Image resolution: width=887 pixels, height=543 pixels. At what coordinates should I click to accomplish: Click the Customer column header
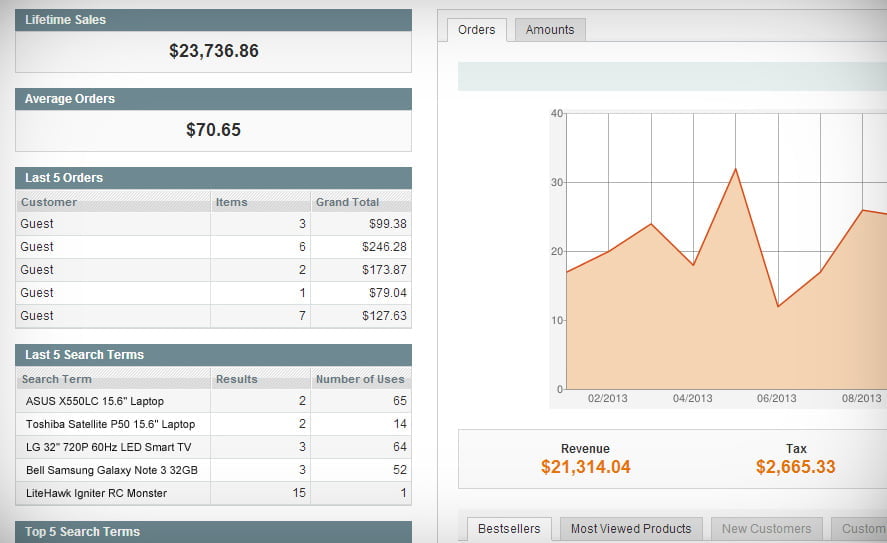coord(49,202)
